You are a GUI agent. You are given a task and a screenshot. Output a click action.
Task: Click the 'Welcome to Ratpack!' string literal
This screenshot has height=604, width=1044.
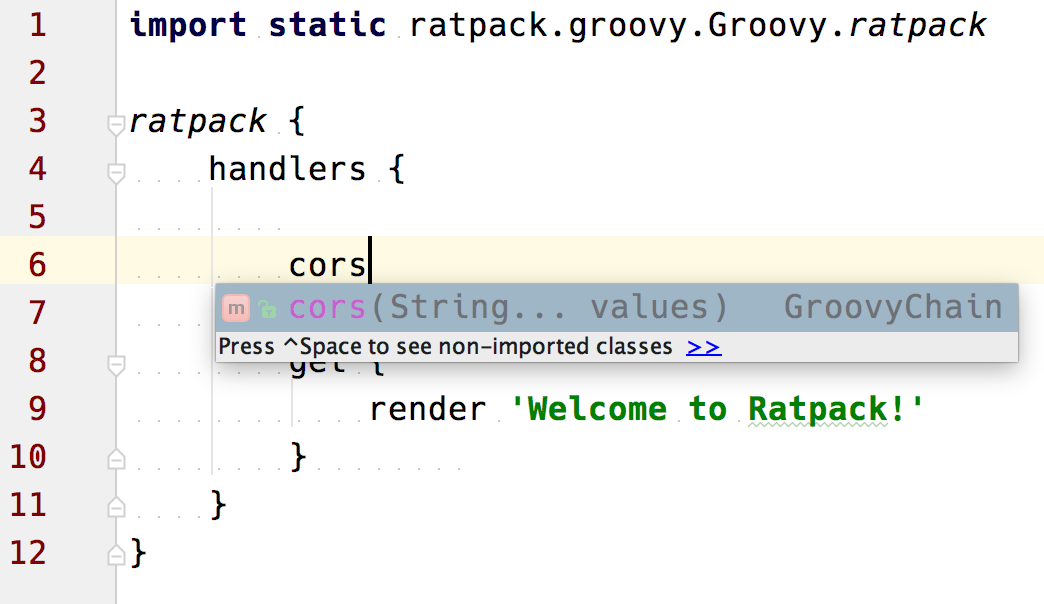717,408
